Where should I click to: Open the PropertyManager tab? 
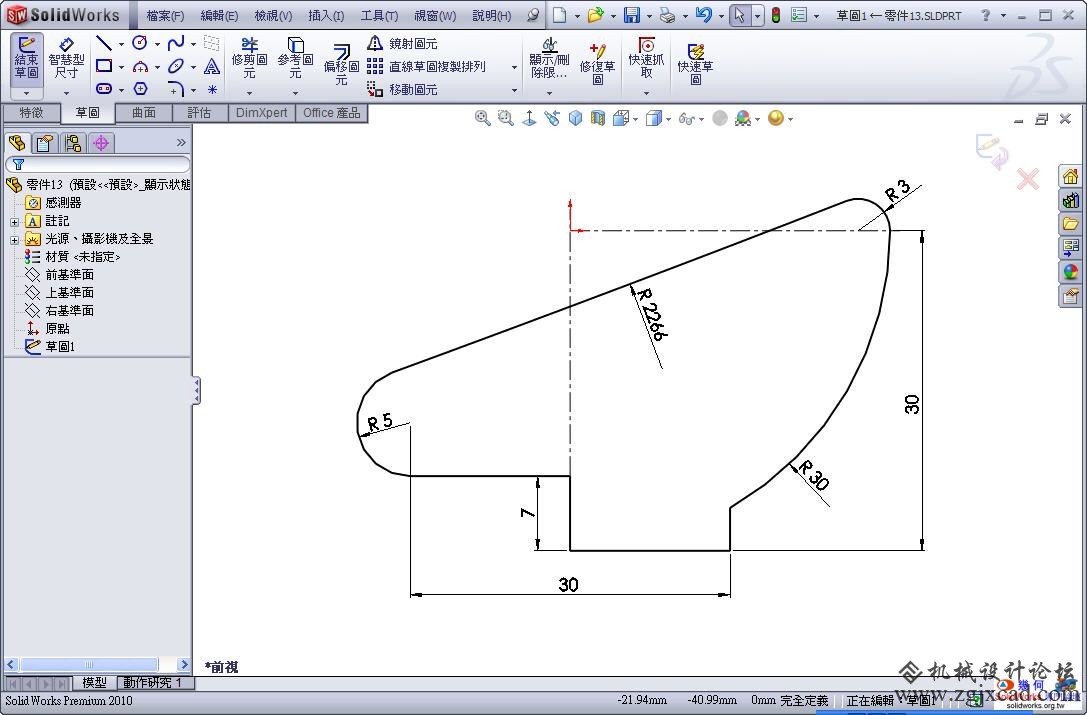click(x=45, y=144)
